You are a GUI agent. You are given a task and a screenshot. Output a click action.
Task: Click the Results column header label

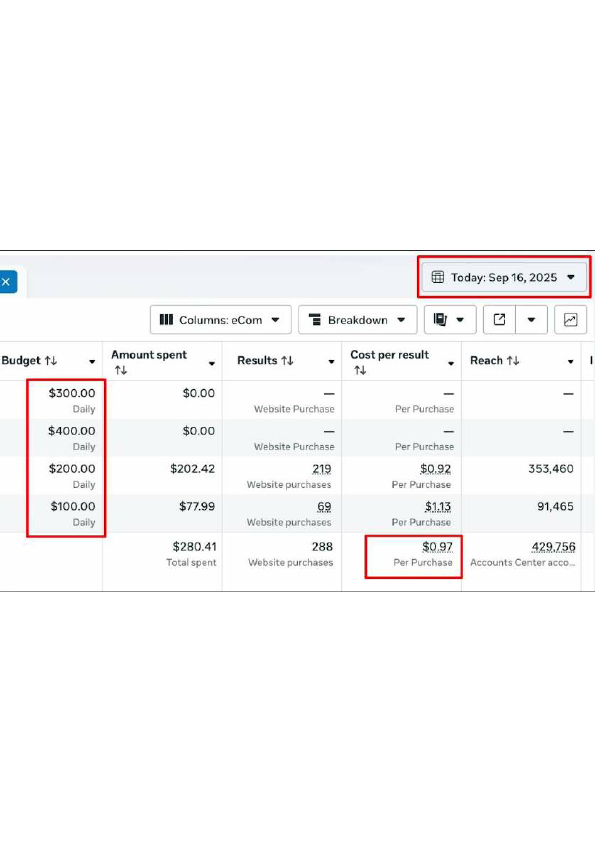257,360
